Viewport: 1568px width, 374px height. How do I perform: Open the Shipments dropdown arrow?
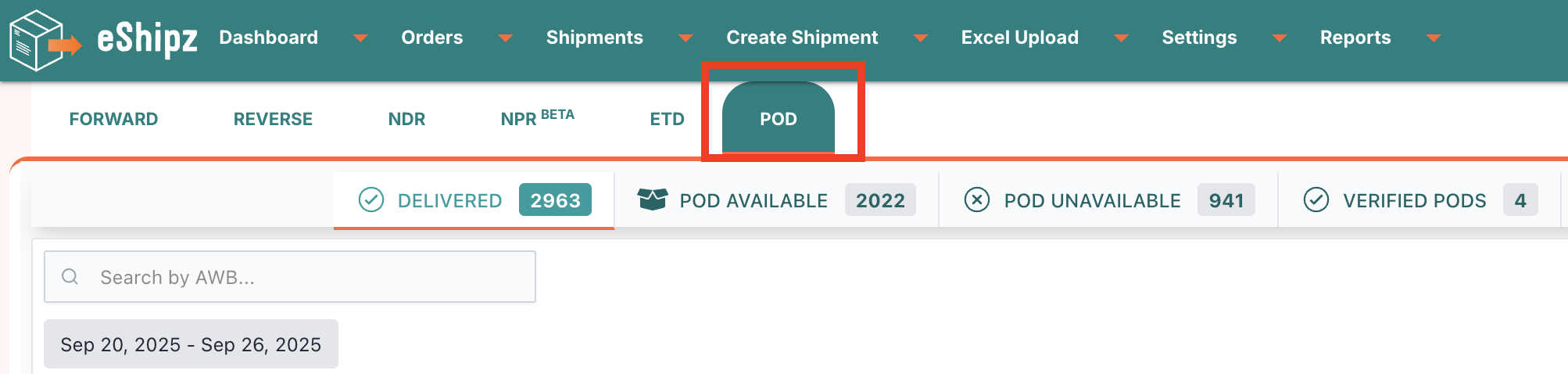(x=686, y=38)
